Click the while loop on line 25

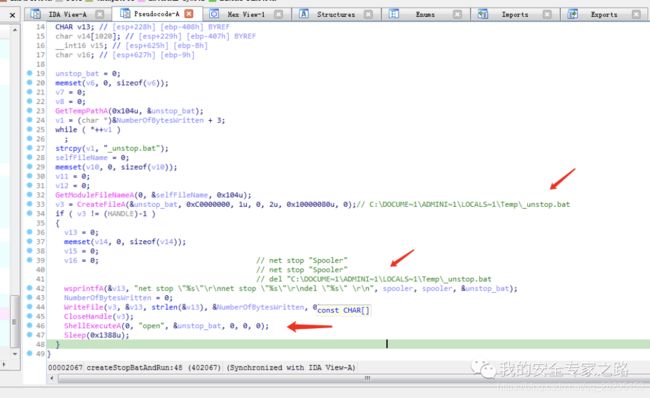pyautogui.click(x=87, y=129)
